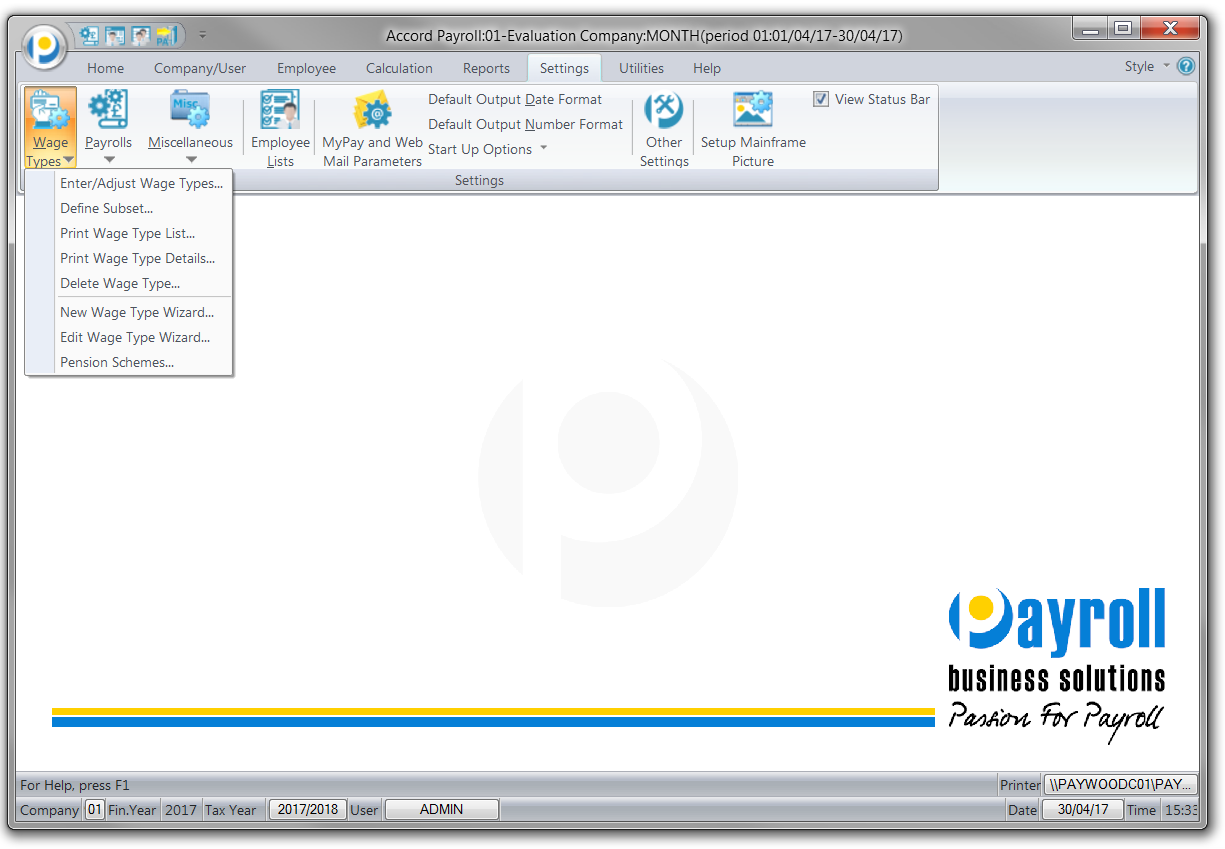Click the Tax Year 2017/2018 field

pos(307,810)
